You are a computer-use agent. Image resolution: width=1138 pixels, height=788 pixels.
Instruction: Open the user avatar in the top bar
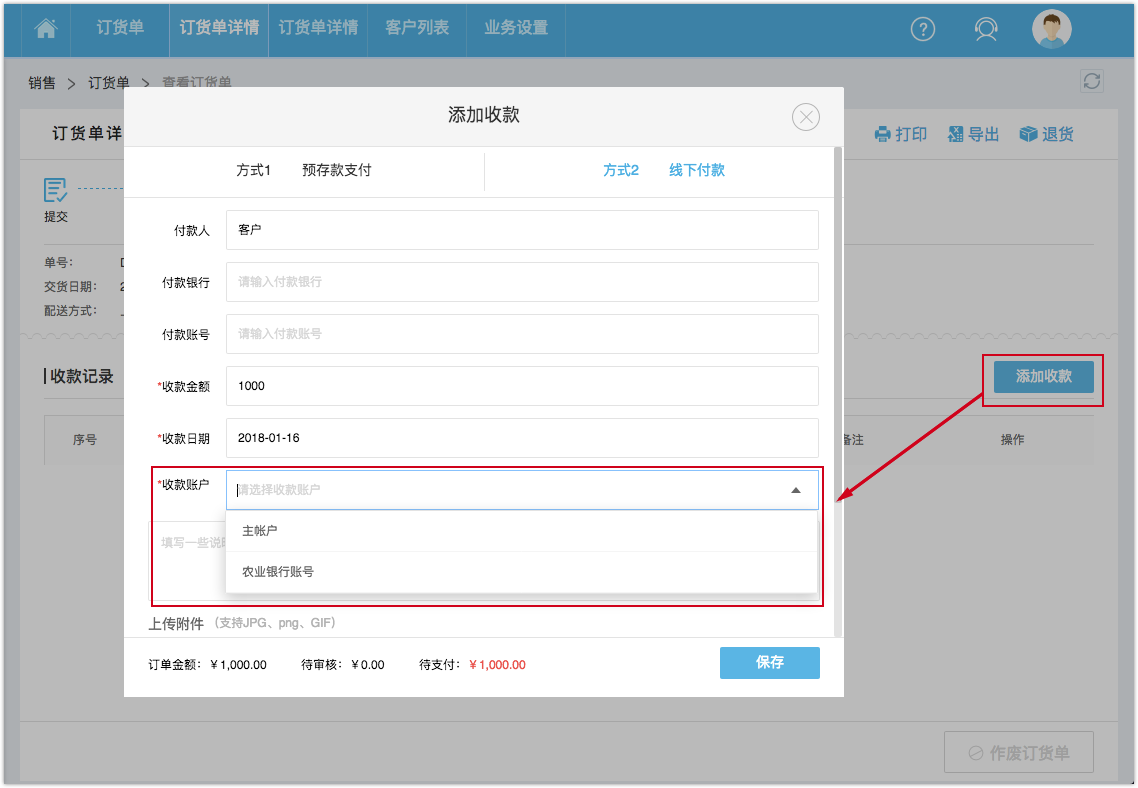(x=1051, y=29)
